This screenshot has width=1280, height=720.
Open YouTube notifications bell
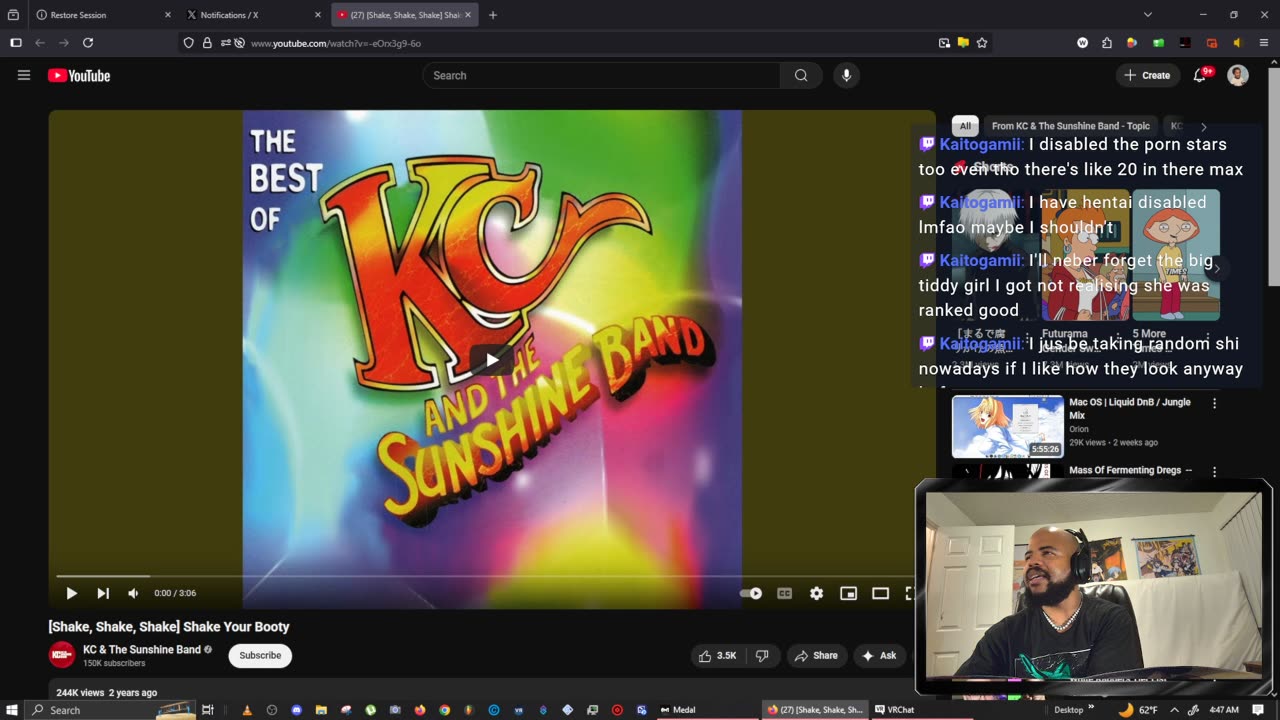click(x=1200, y=75)
